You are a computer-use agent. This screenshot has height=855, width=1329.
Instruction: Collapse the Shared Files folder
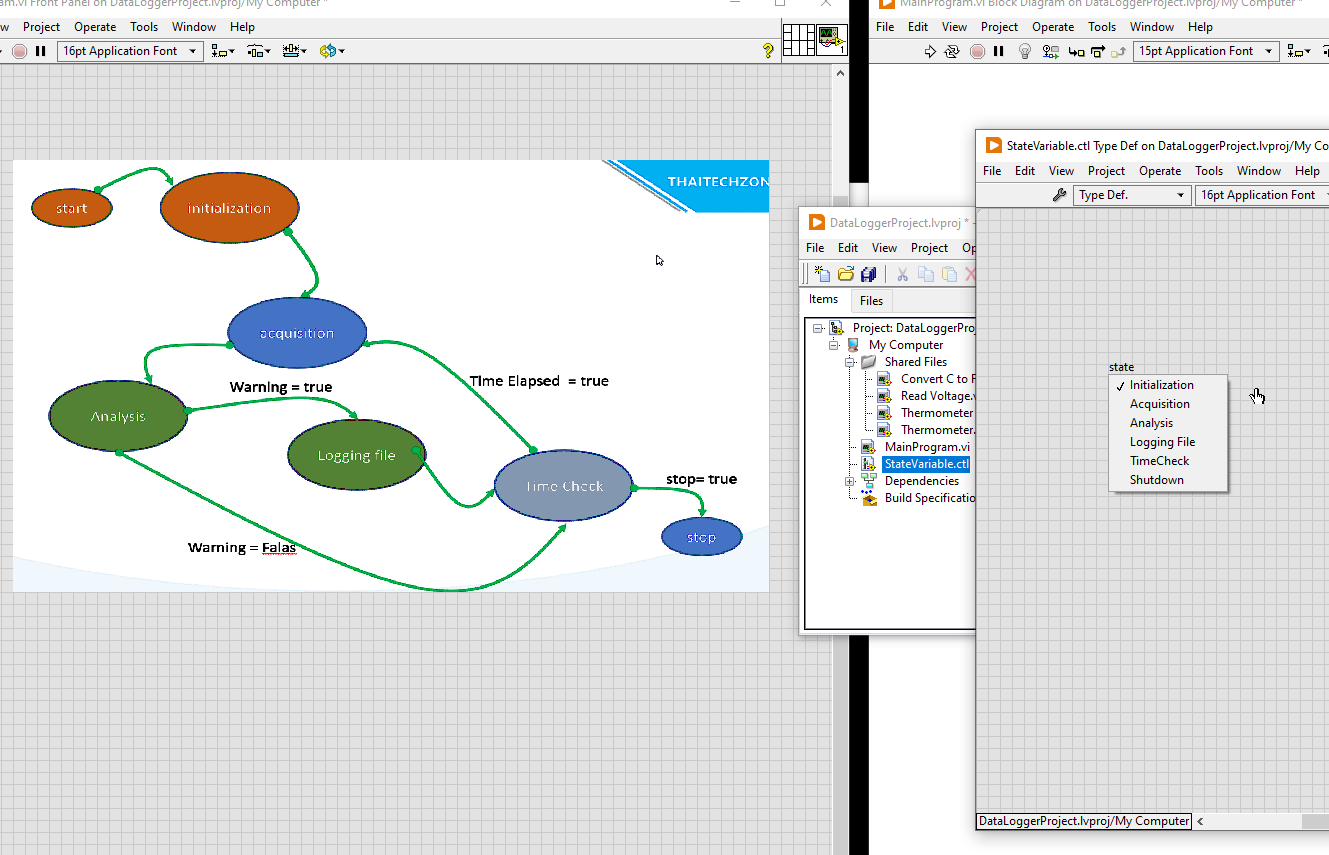coord(850,362)
